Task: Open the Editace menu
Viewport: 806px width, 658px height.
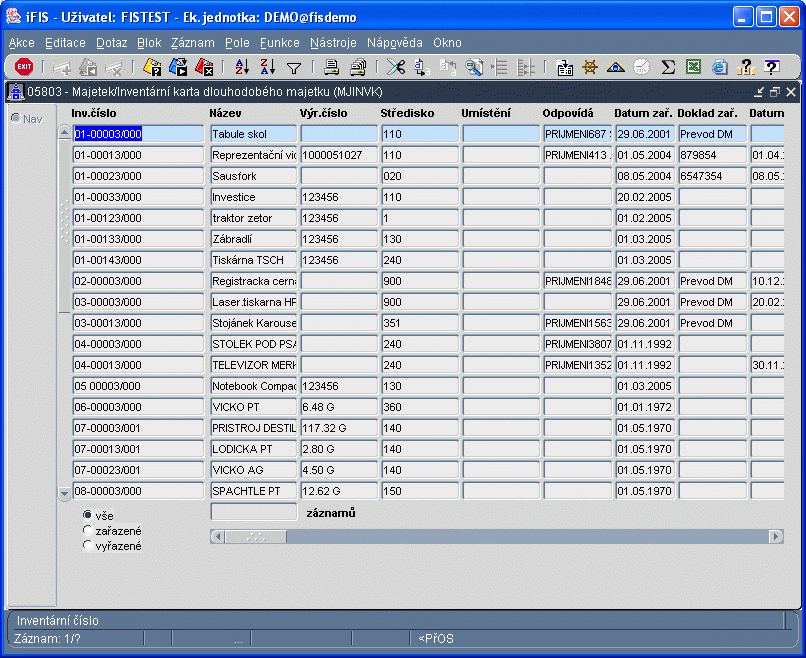Action: [65, 43]
